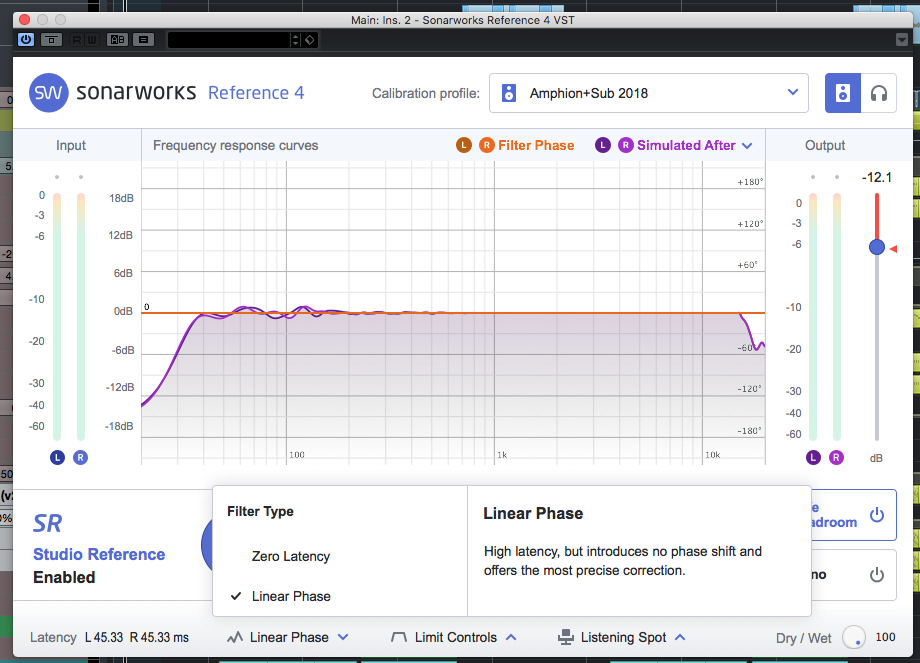This screenshot has height=663, width=920.
Task: Click the Studio Reference Enabled label
Action: pos(99,566)
